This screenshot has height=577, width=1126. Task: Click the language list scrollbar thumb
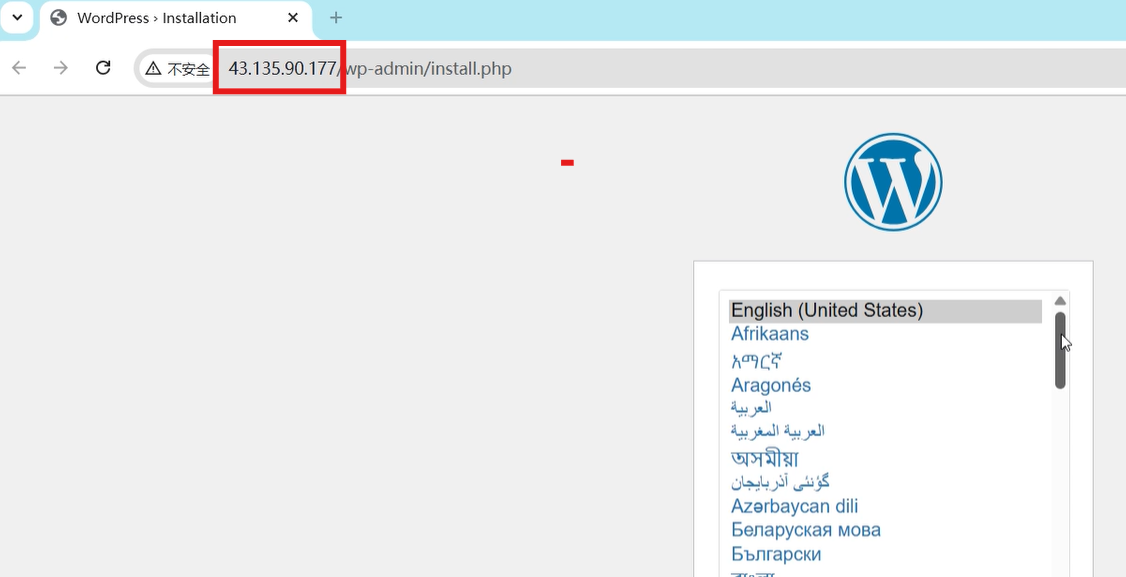point(1060,351)
